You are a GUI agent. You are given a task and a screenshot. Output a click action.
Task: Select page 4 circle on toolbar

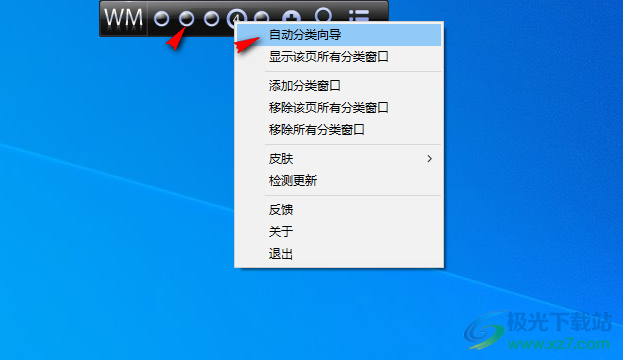[x=236, y=18]
